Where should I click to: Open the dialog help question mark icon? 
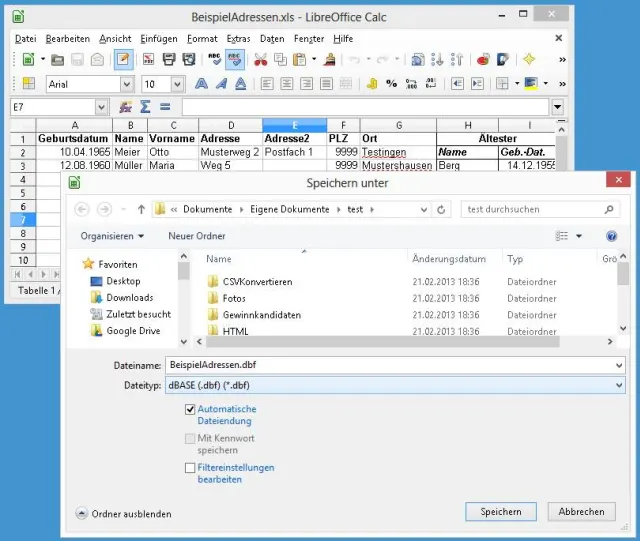tap(611, 236)
